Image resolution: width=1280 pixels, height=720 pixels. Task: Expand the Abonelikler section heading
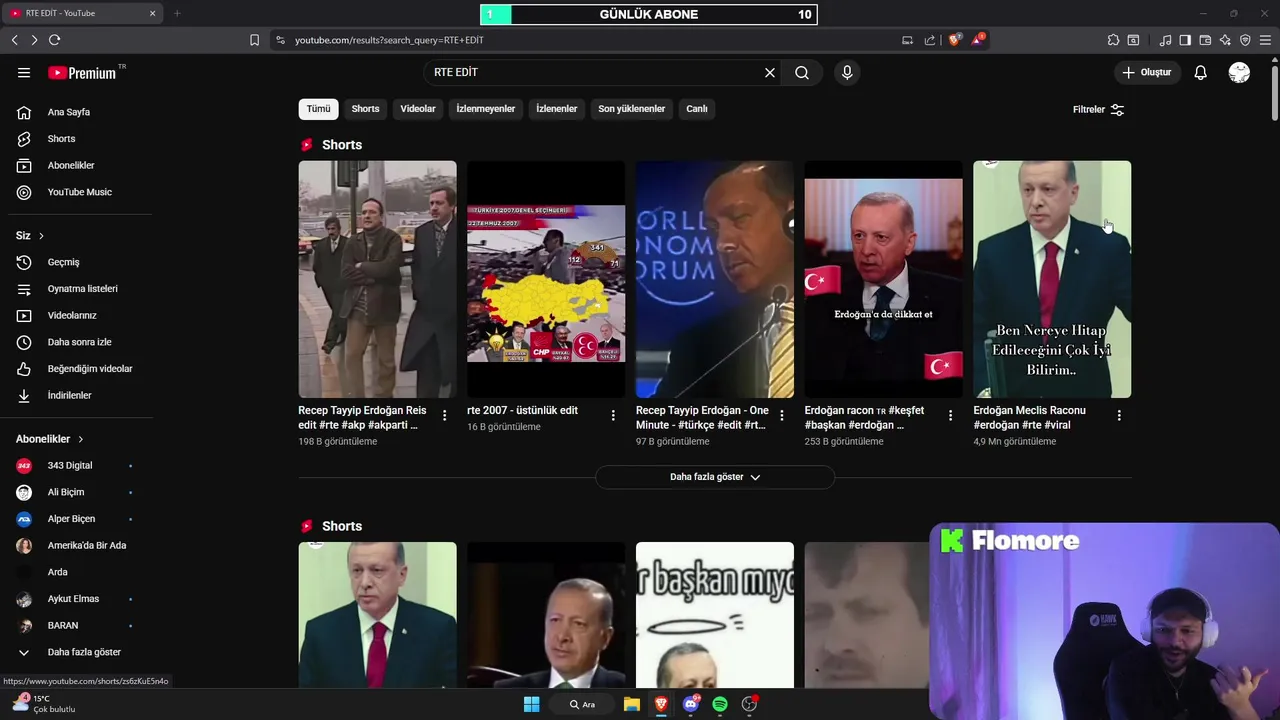click(50, 439)
